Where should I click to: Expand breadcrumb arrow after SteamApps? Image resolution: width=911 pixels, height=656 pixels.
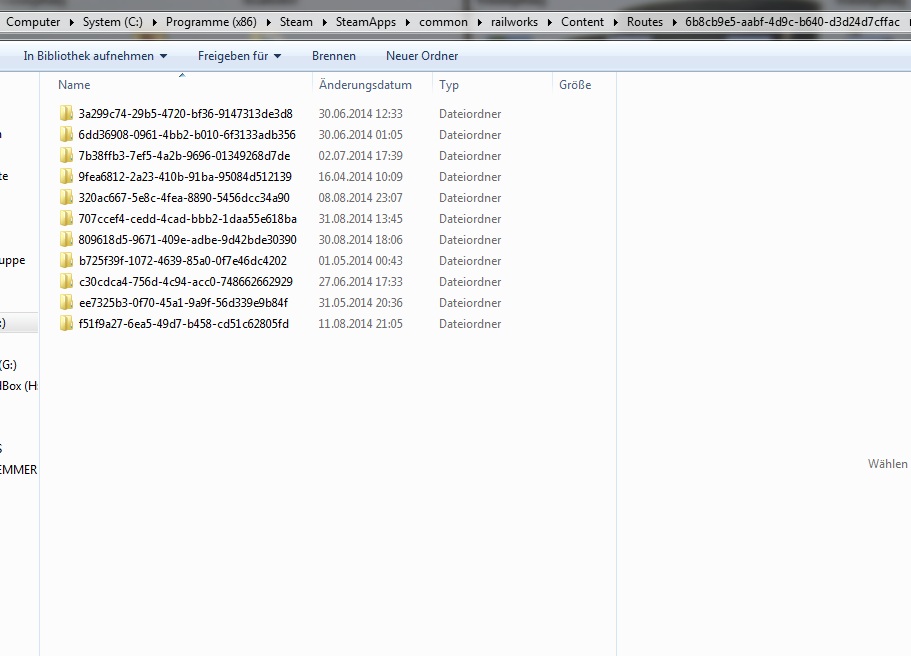point(407,23)
